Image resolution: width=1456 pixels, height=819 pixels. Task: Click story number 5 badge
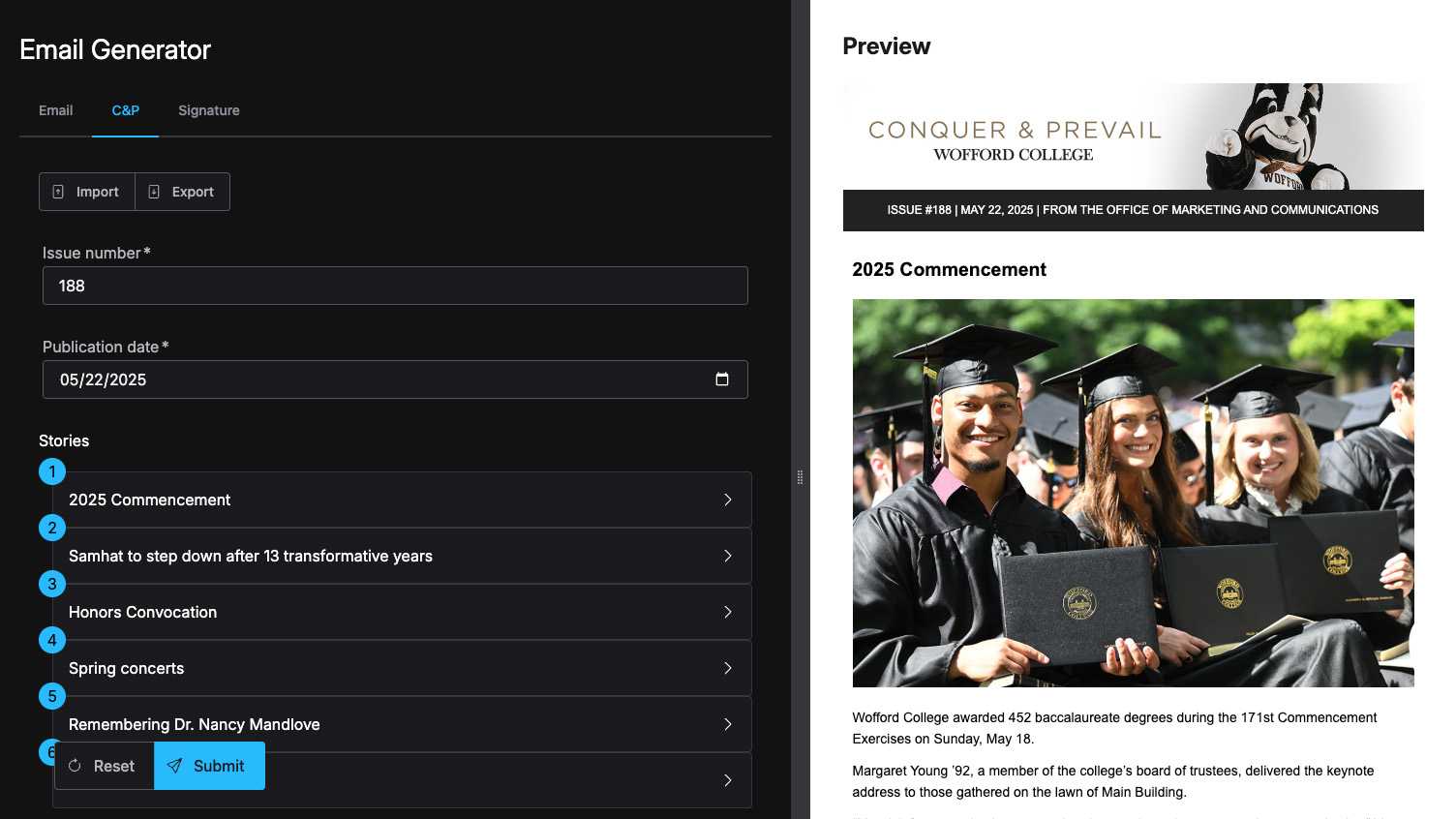(52, 696)
